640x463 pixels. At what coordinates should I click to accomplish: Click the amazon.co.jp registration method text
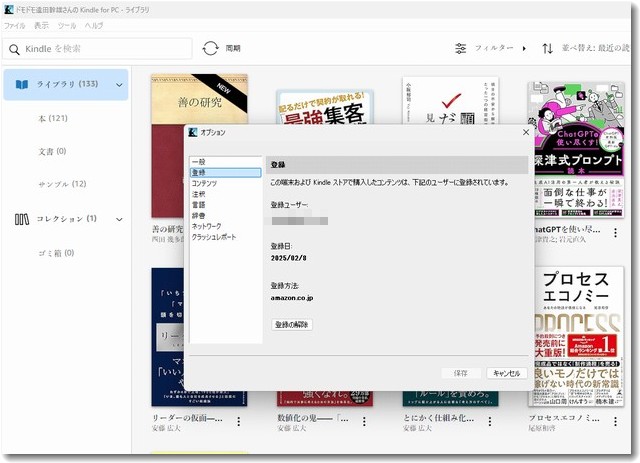point(292,298)
